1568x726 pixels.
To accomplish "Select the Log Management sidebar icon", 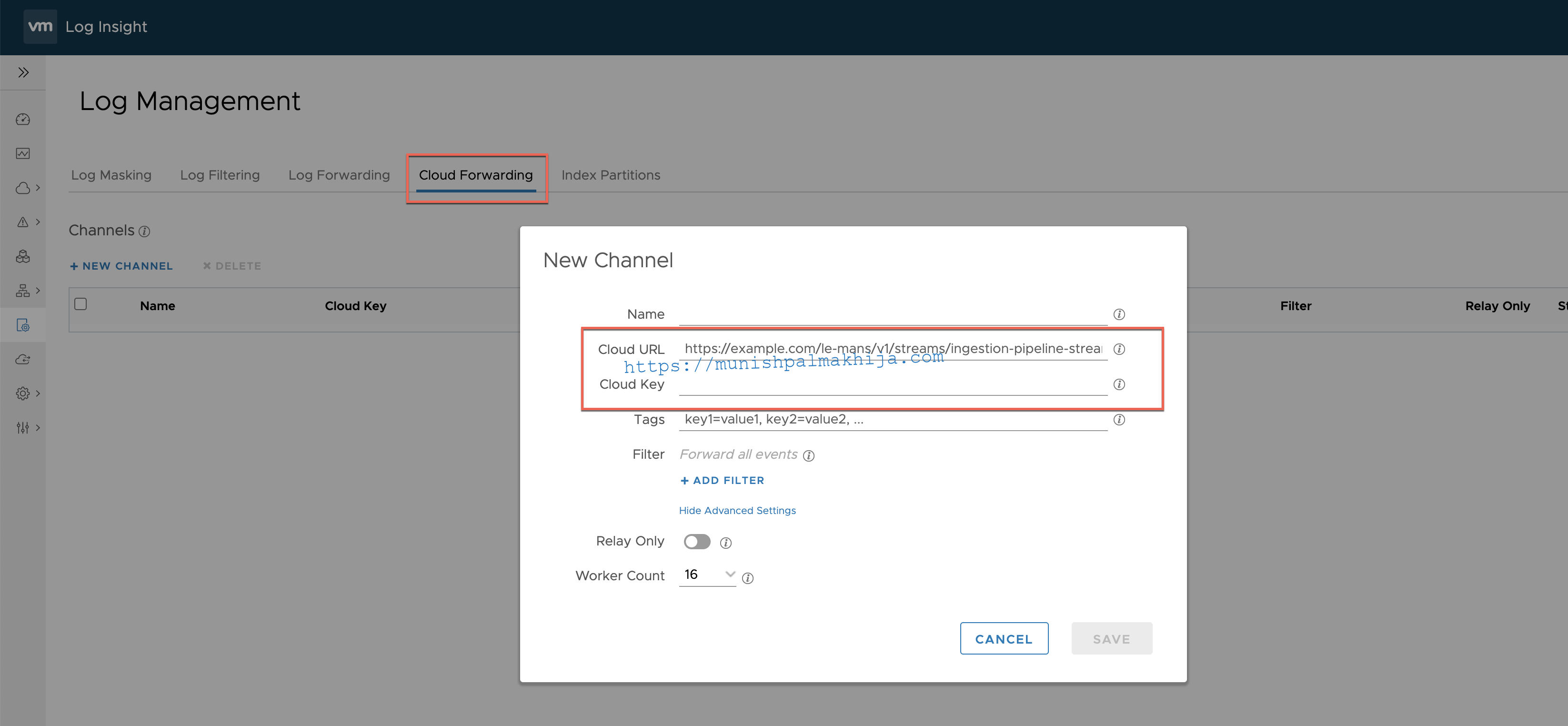I will coord(23,325).
